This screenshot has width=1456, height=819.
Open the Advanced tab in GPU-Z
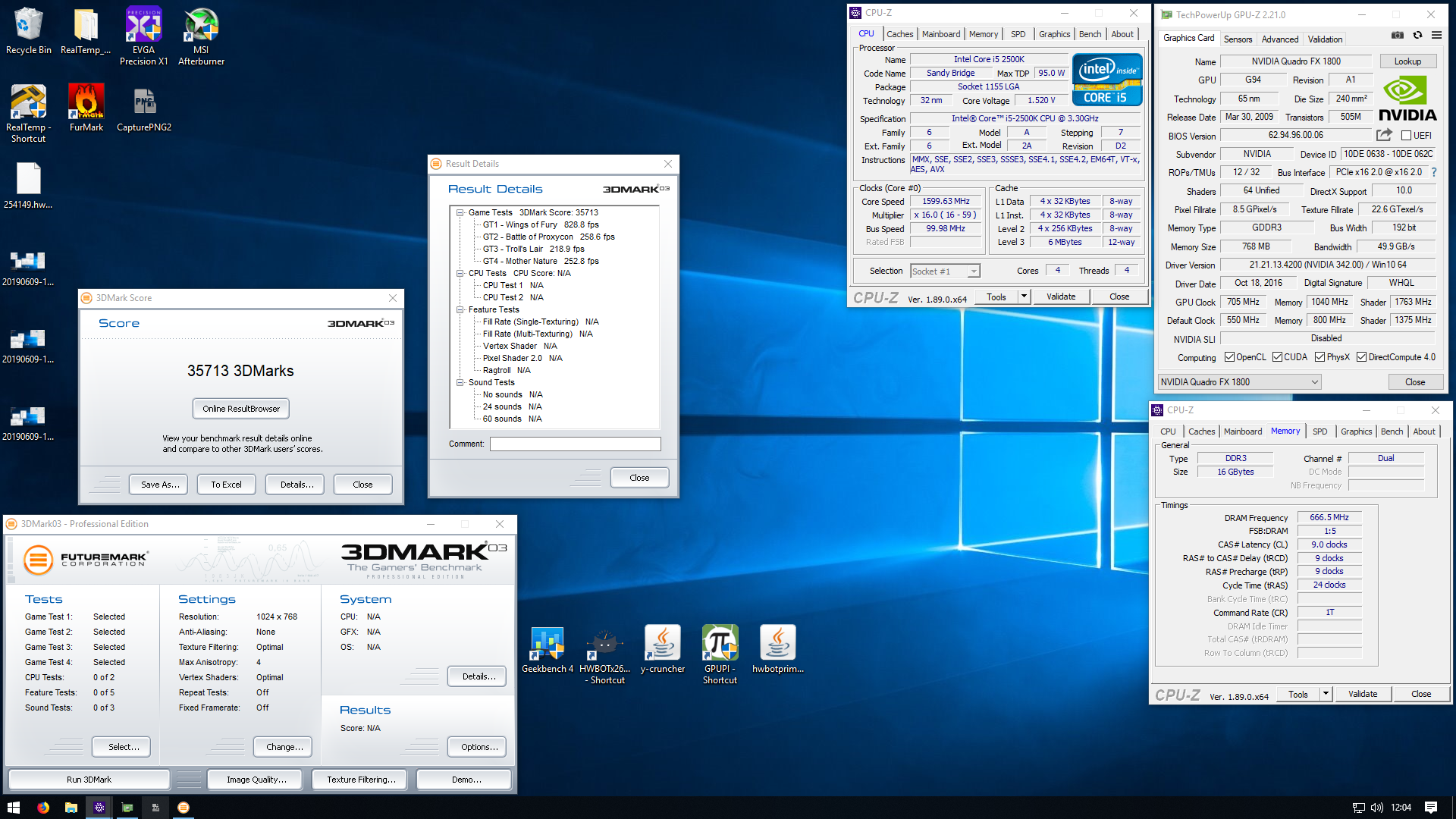tap(1280, 39)
